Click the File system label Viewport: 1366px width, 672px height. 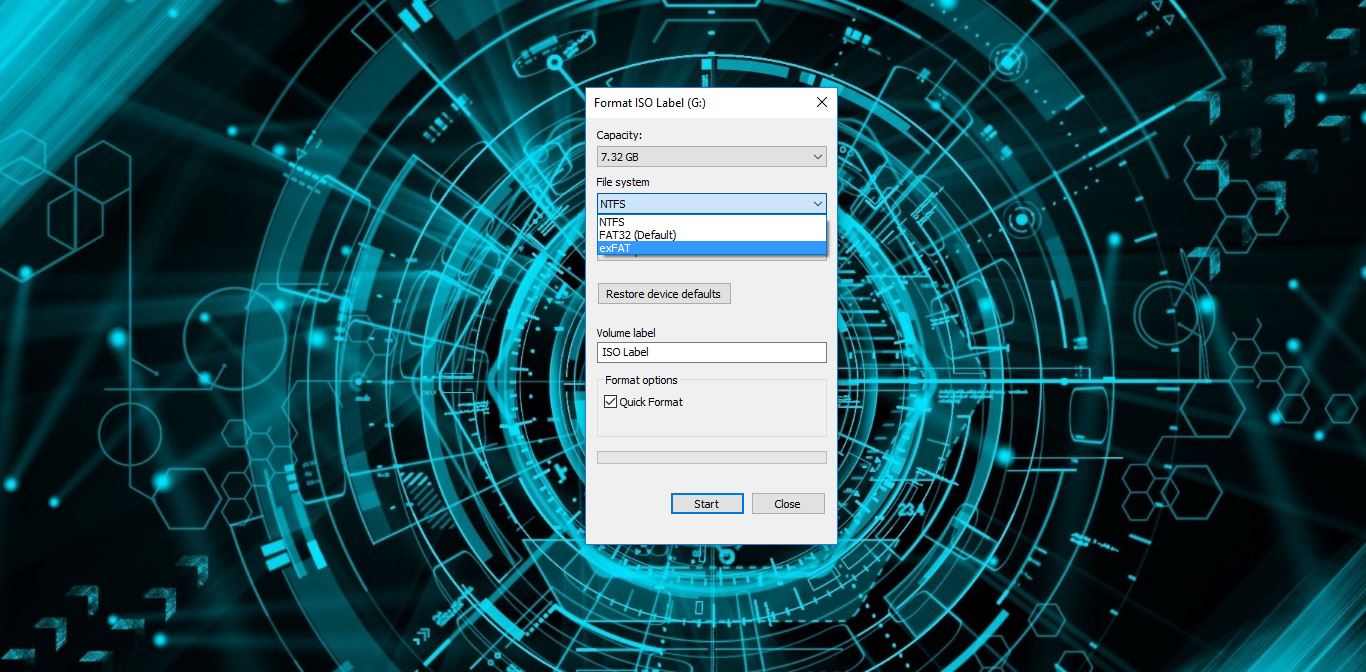(x=621, y=182)
